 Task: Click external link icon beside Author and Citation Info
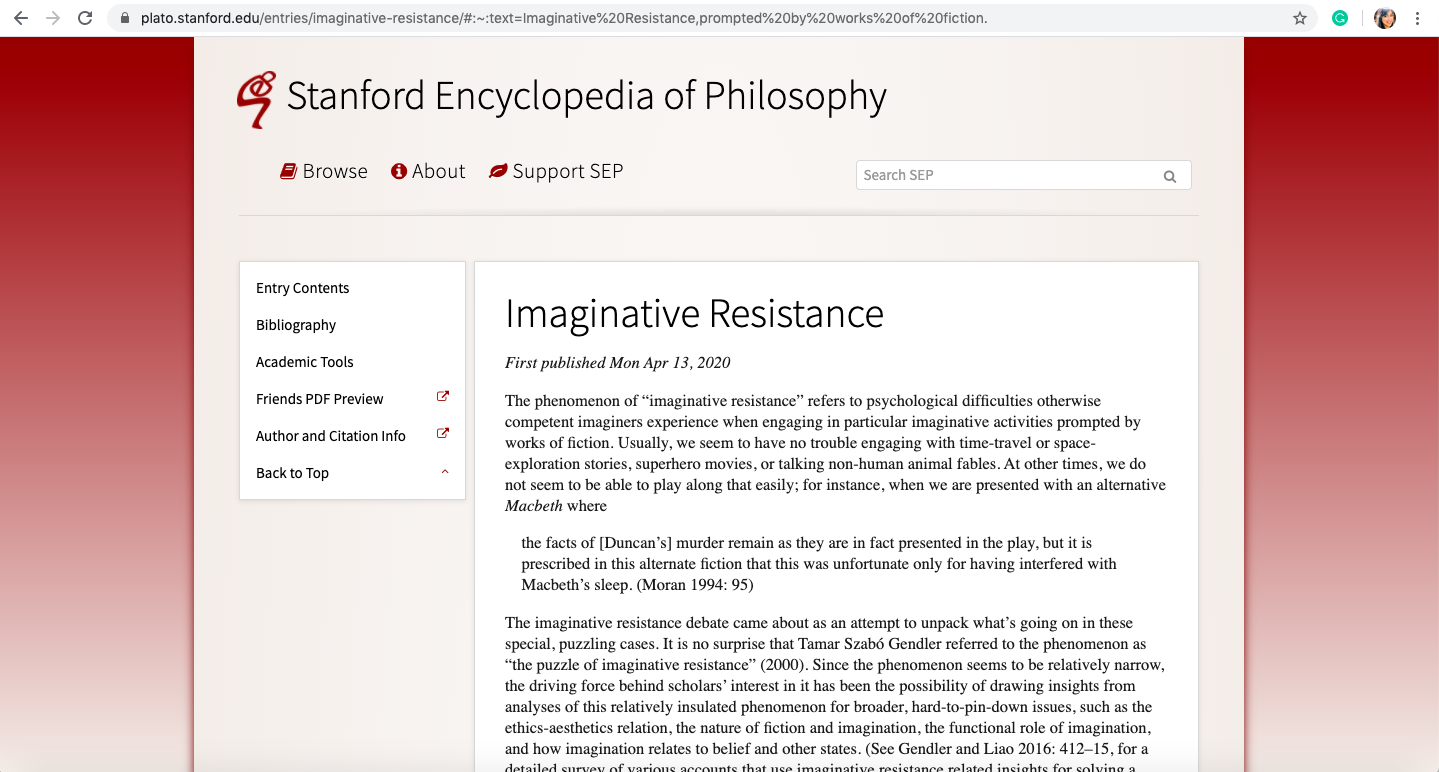(443, 434)
